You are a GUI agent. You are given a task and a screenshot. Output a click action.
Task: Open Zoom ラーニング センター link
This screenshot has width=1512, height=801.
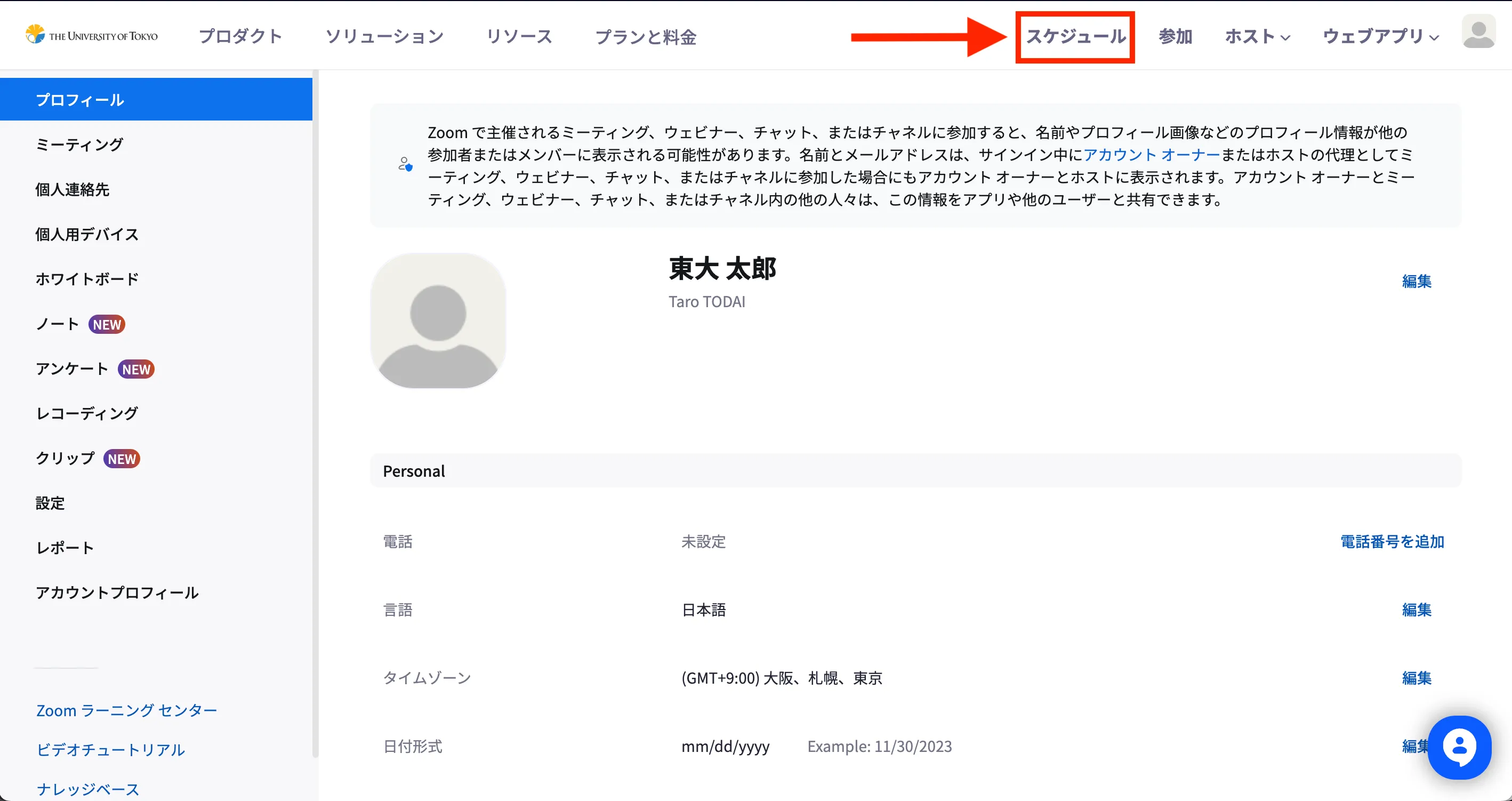(126, 710)
